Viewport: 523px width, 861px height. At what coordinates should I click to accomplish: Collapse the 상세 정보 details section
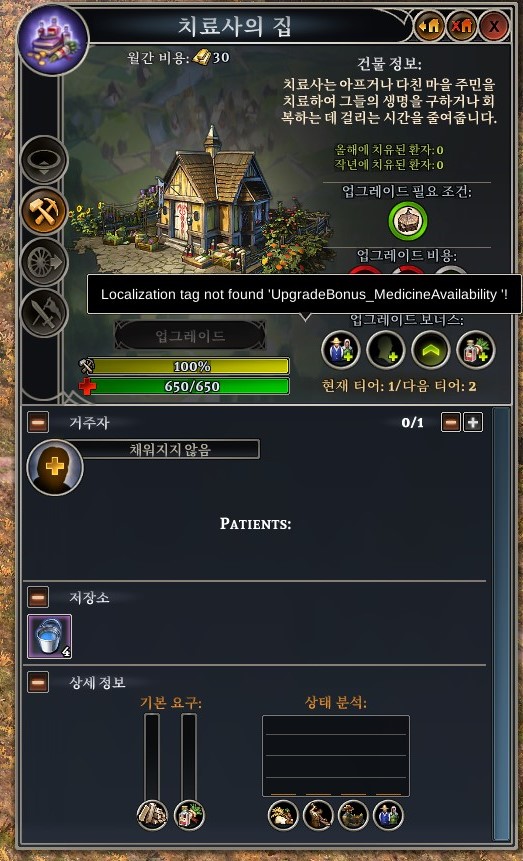point(38,682)
